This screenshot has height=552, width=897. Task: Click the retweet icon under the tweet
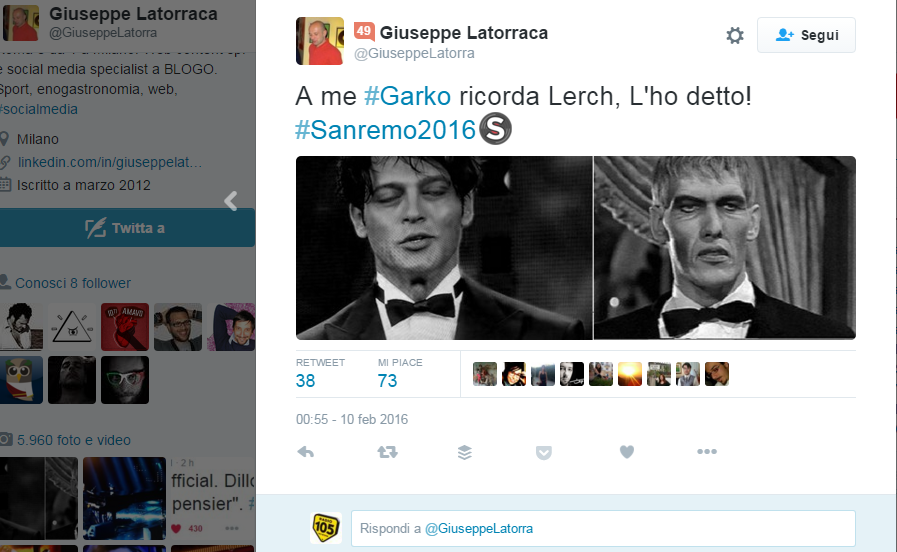387,452
